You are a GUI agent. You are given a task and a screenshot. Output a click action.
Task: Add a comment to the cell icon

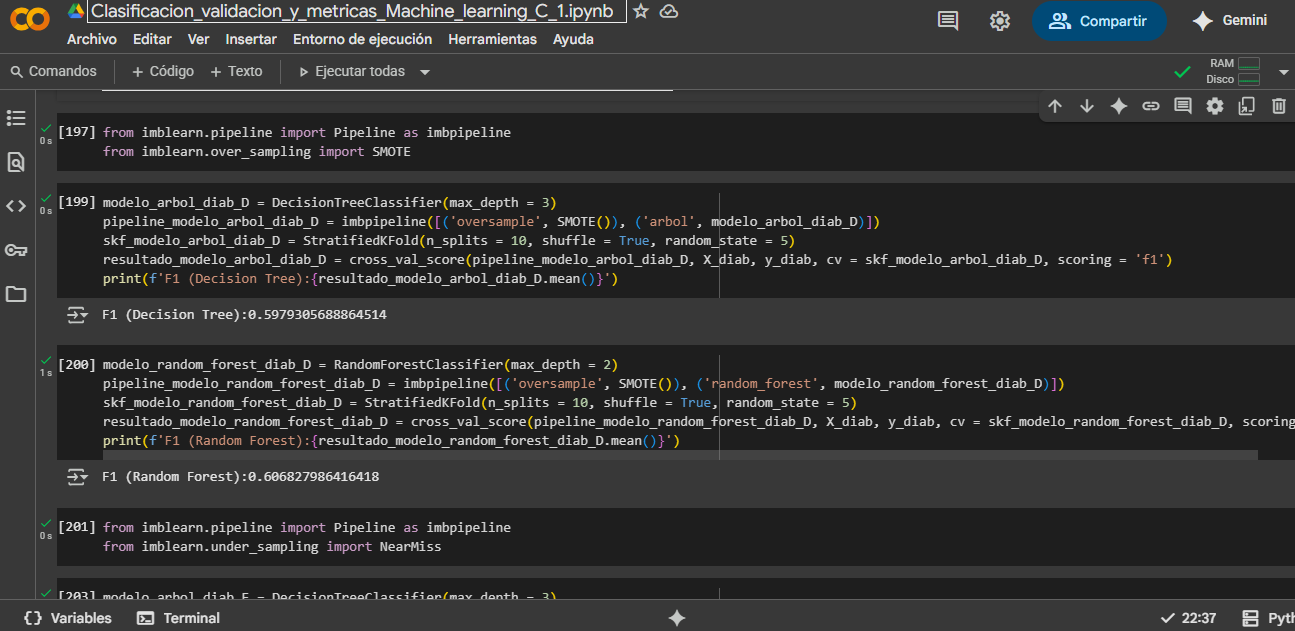pyautogui.click(x=1183, y=106)
